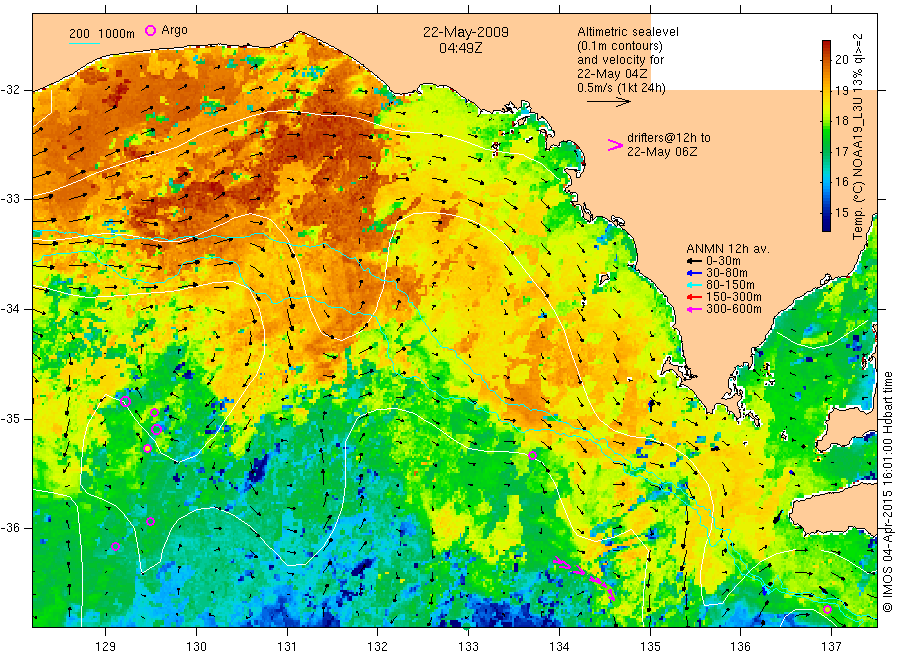Click the 20 label on temperature scale
The height and width of the screenshot is (660, 900).
(841, 59)
